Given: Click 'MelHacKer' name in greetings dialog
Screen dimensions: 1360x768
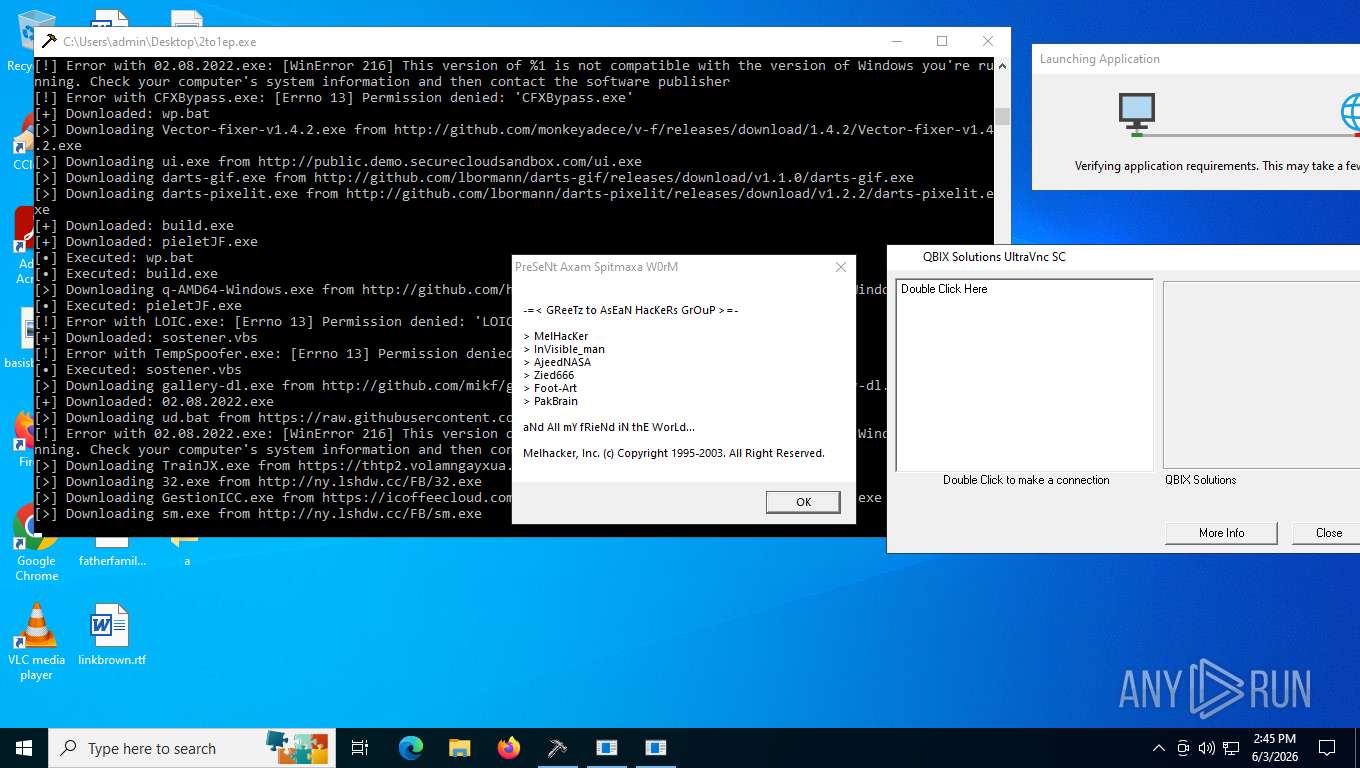Looking at the screenshot, I should [x=561, y=336].
